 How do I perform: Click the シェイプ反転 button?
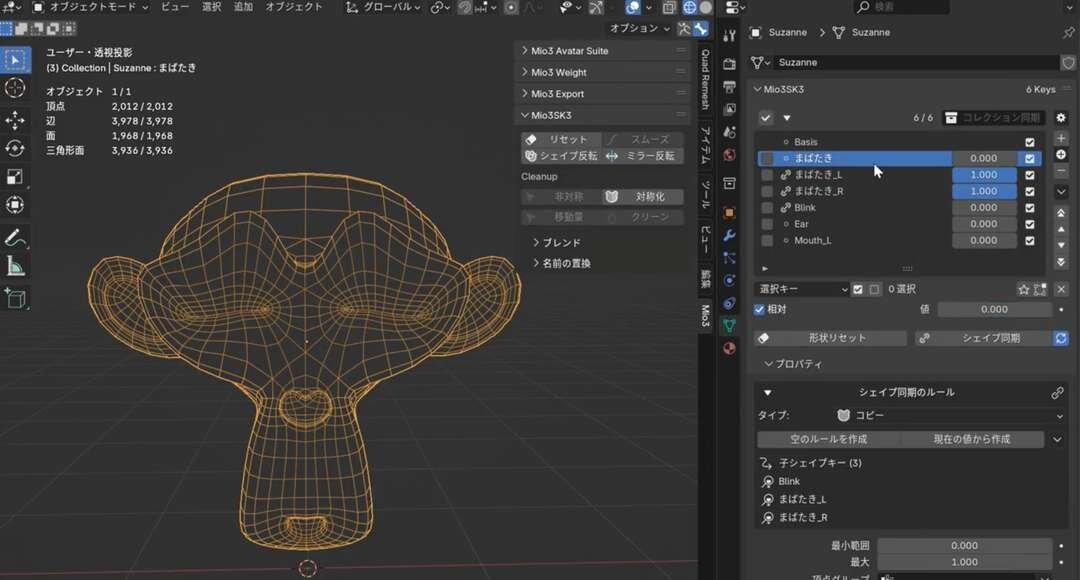coord(561,156)
